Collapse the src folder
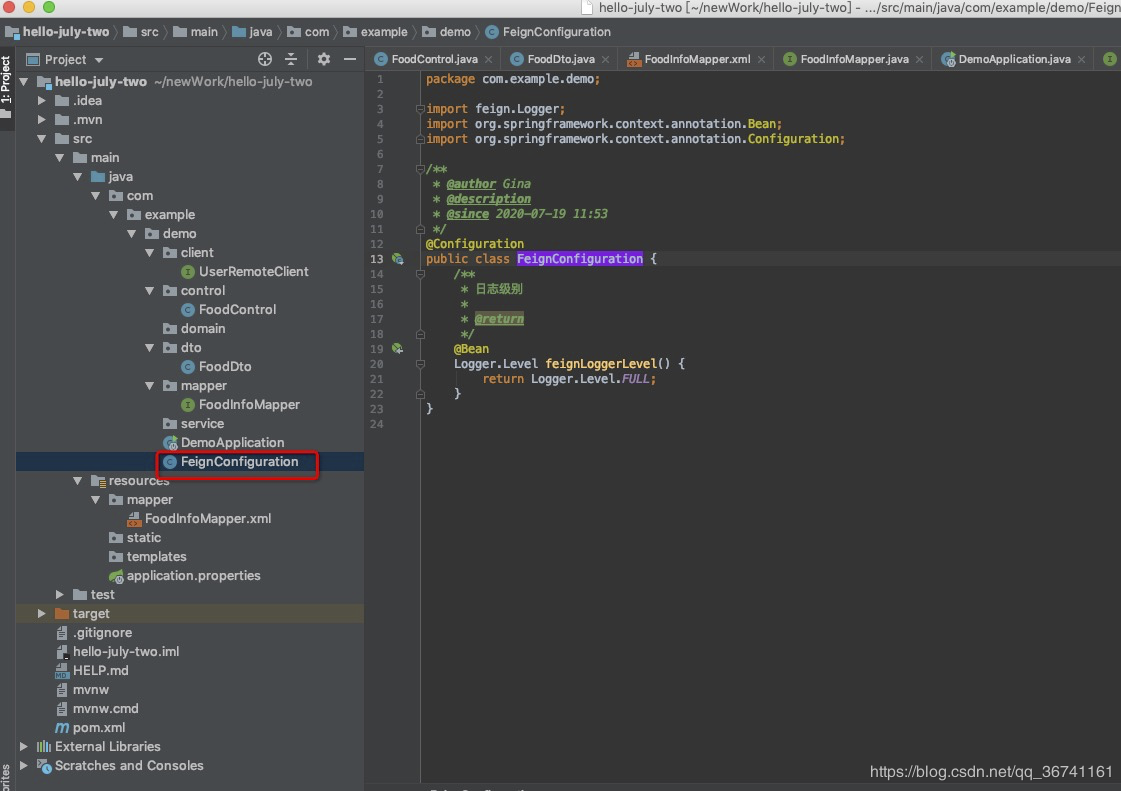Screen dimensions: 1121x791 41,139
